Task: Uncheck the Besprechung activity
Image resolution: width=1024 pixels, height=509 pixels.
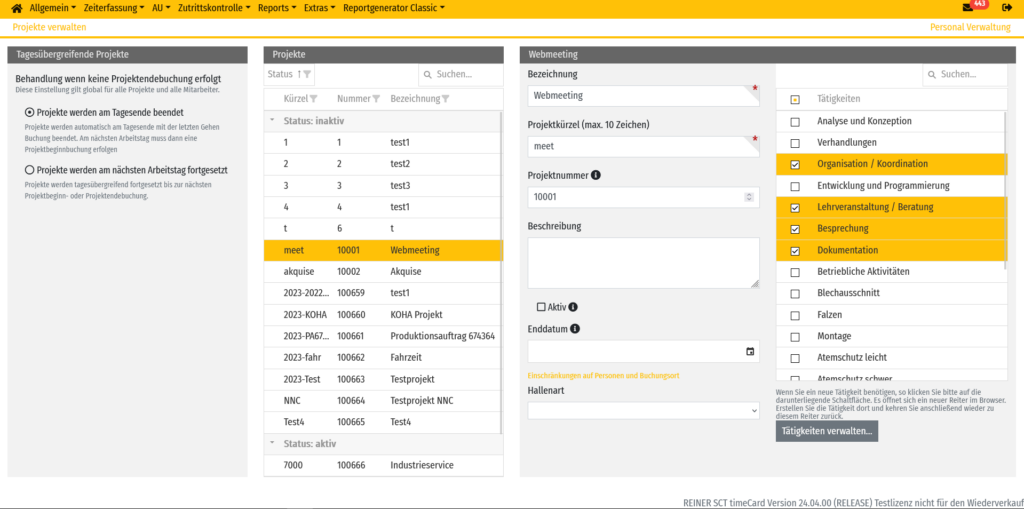Action: tap(795, 229)
